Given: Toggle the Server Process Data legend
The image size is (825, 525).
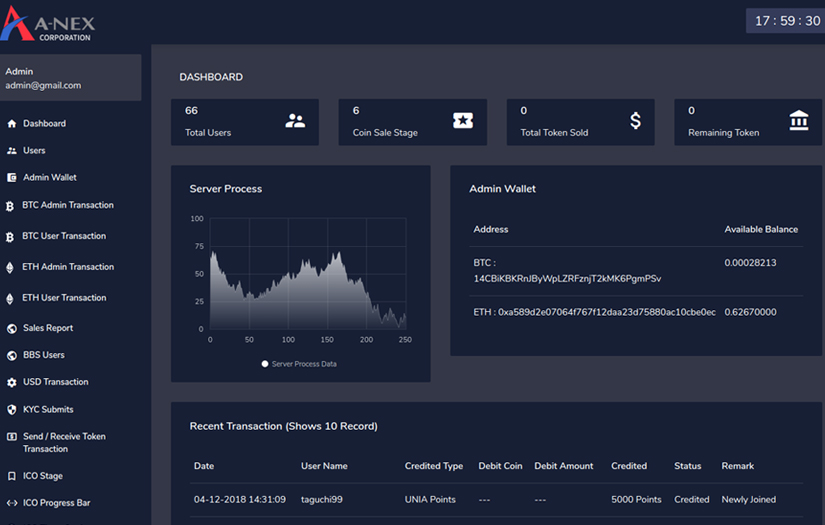Looking at the screenshot, I should pyautogui.click(x=299, y=364).
